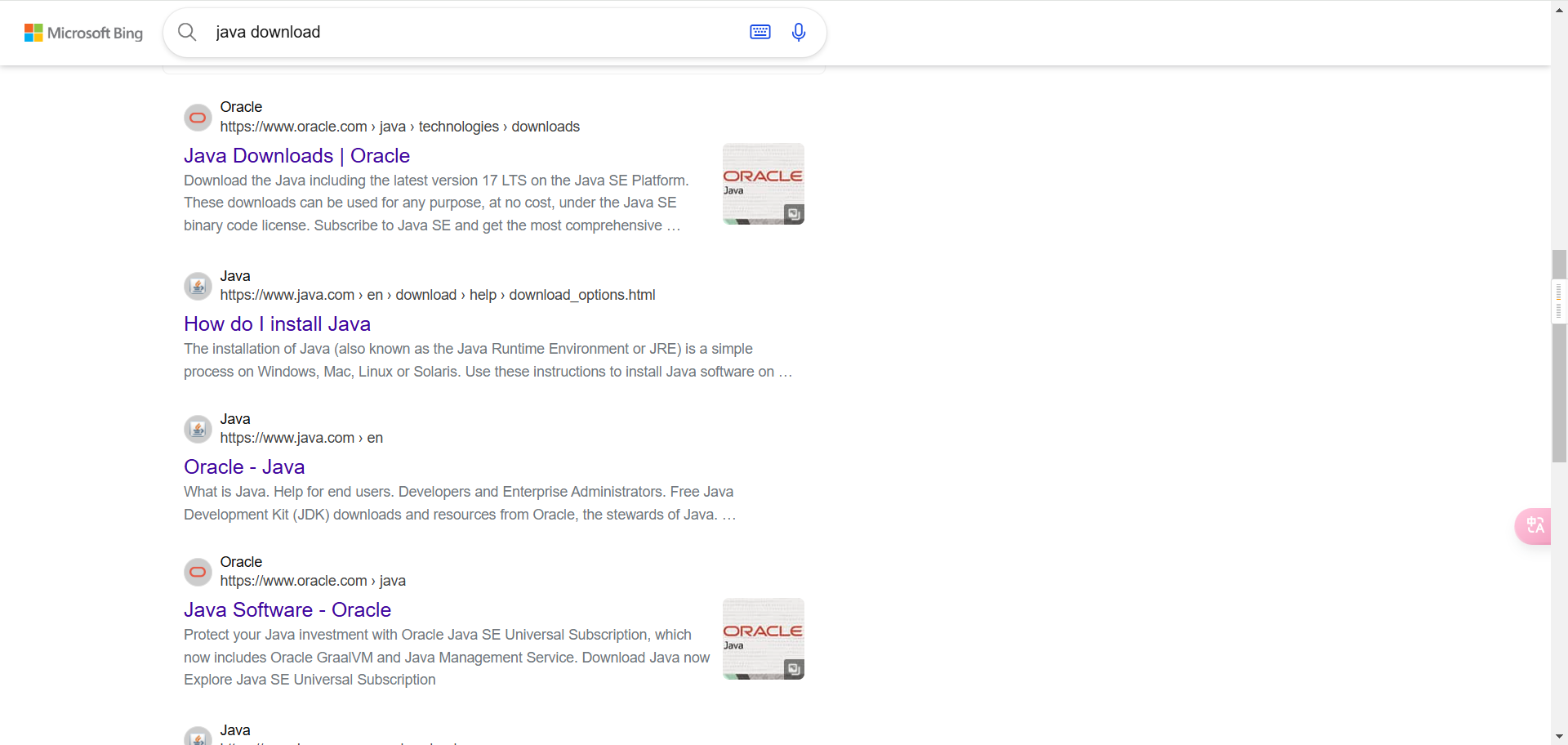Open the Java Software - Oracle result
The height and width of the screenshot is (745, 1568).
point(287,609)
